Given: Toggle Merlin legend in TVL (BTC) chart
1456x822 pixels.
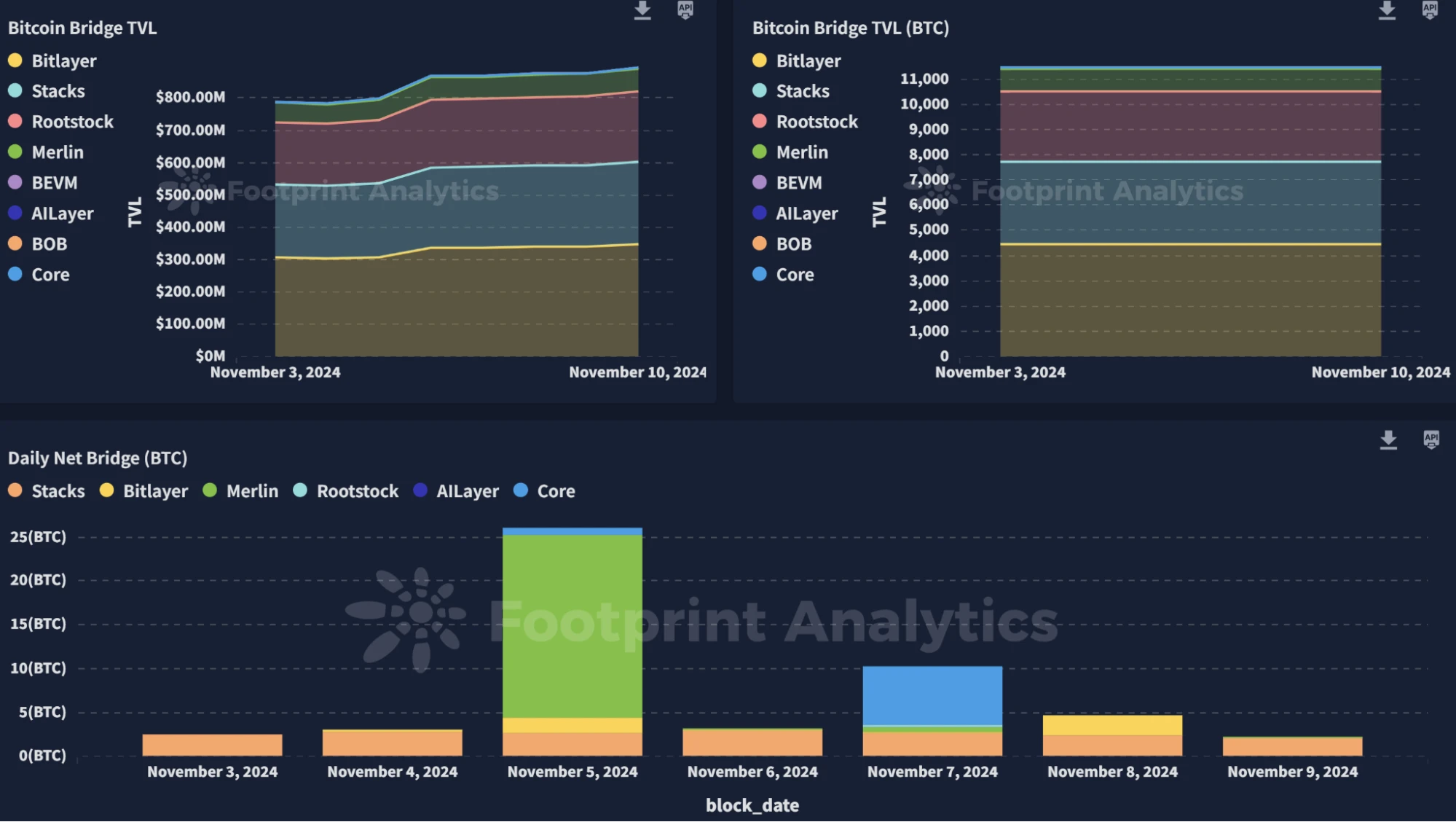Looking at the screenshot, I should [x=790, y=152].
